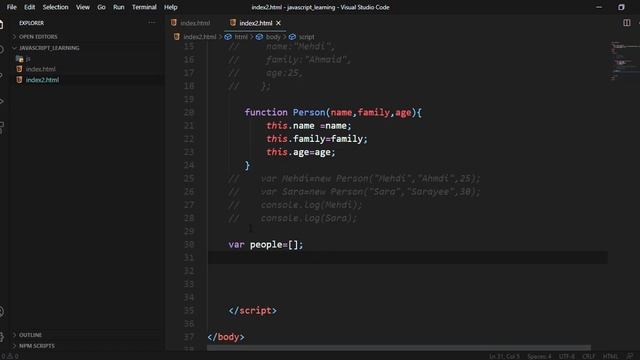The width and height of the screenshot is (640, 360).
Task: Open the Edit menu
Action: pyautogui.click(x=29, y=7)
